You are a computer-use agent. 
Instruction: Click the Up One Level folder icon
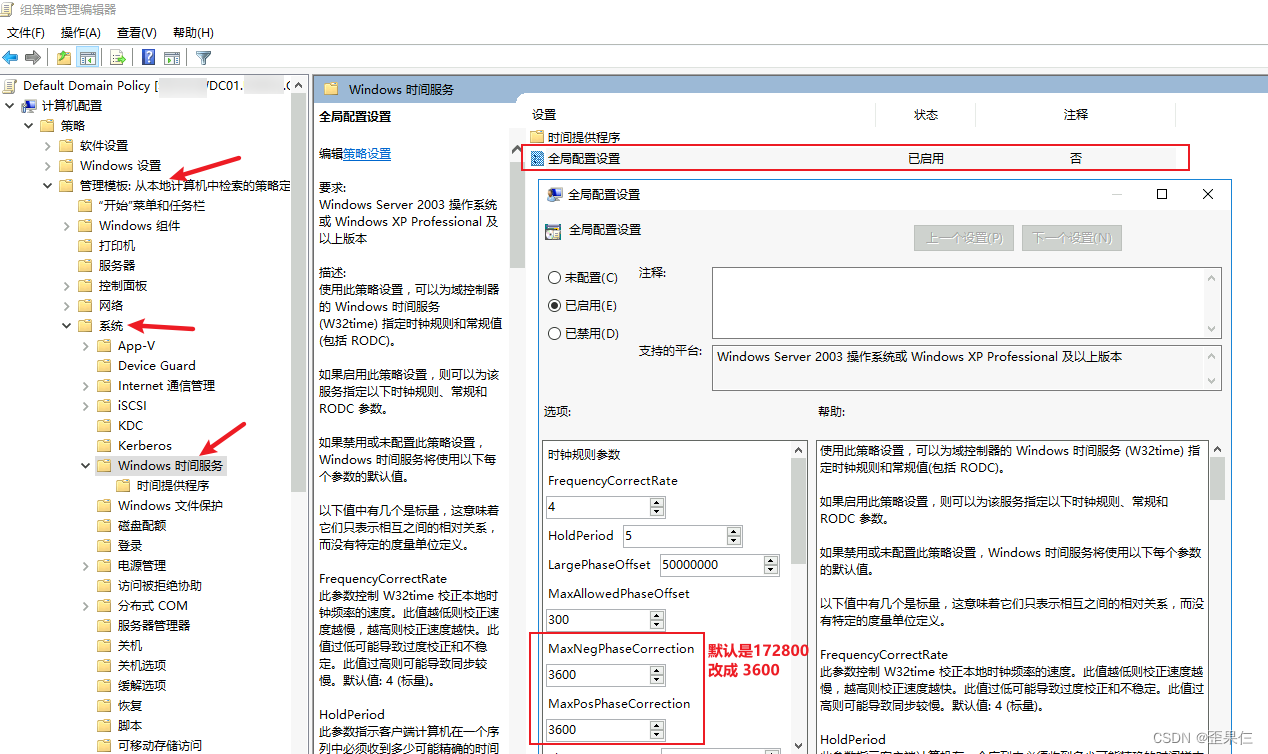[64, 58]
